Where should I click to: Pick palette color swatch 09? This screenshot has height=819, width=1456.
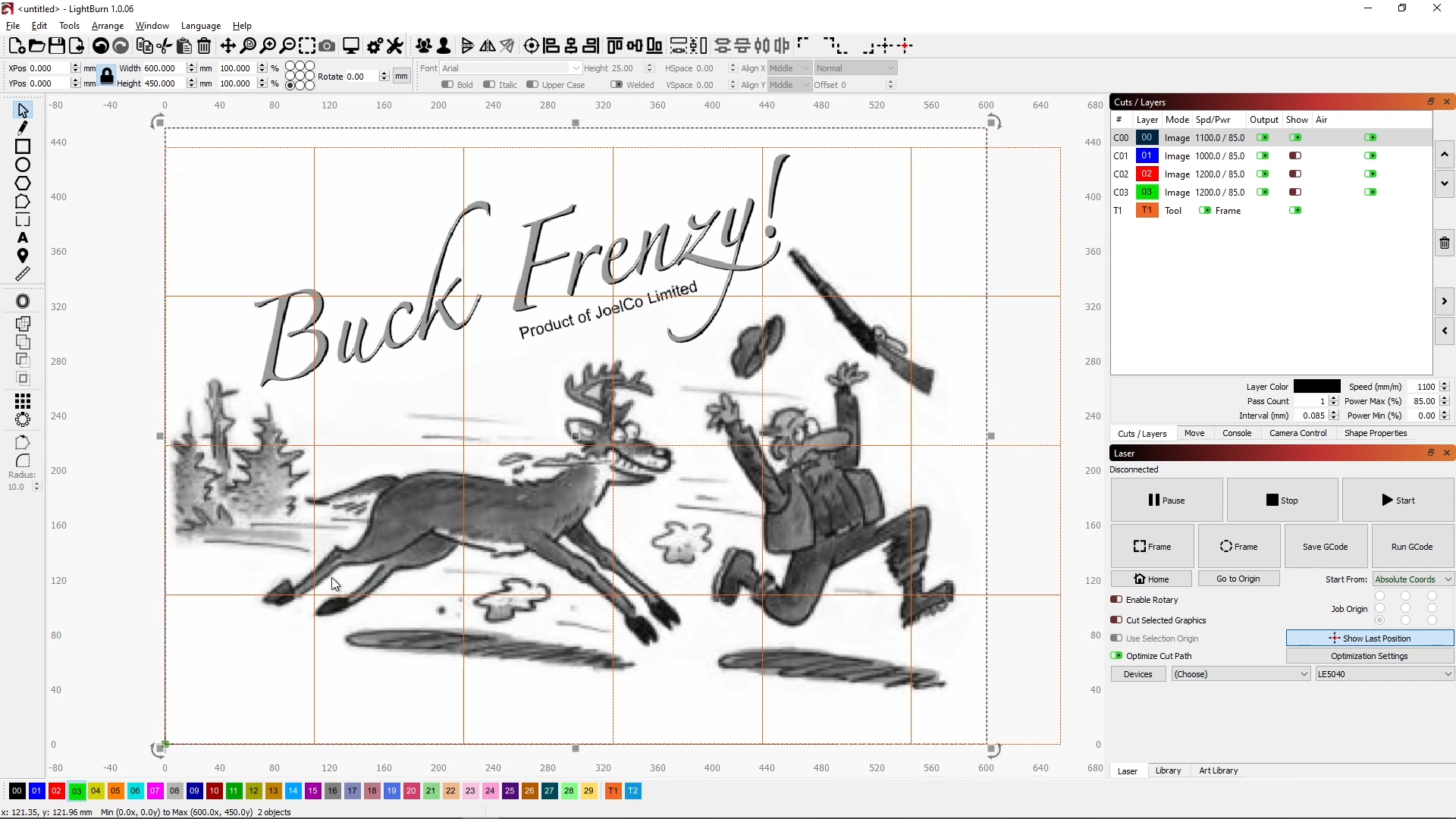point(195,792)
